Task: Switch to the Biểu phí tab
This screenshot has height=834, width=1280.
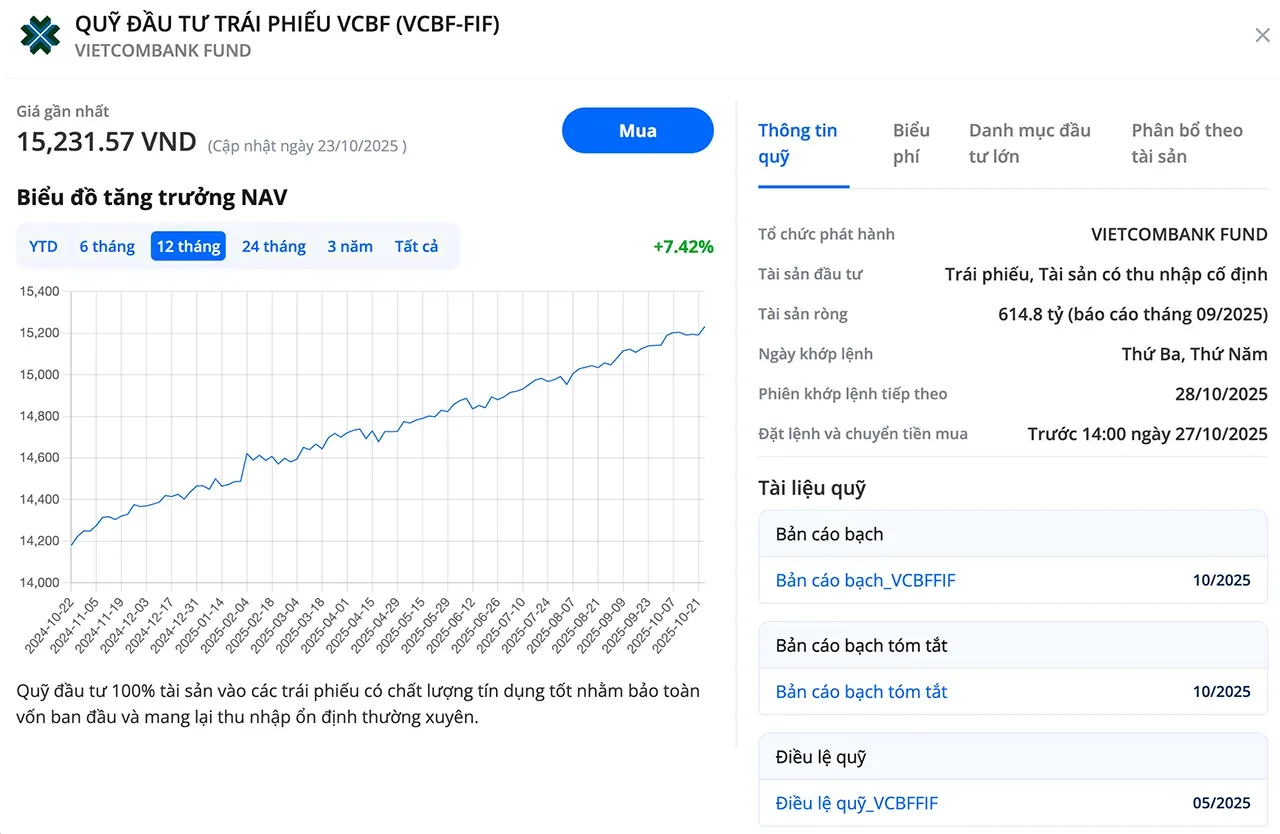Action: [911, 144]
